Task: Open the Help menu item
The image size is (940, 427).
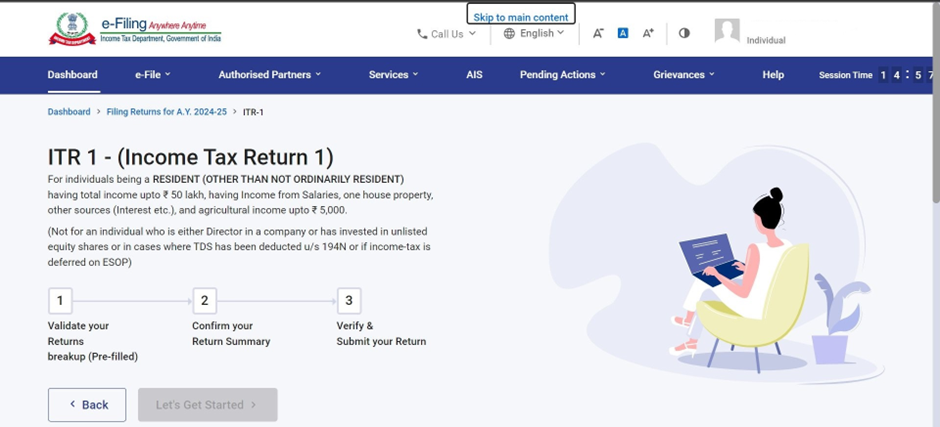Action: point(773,75)
